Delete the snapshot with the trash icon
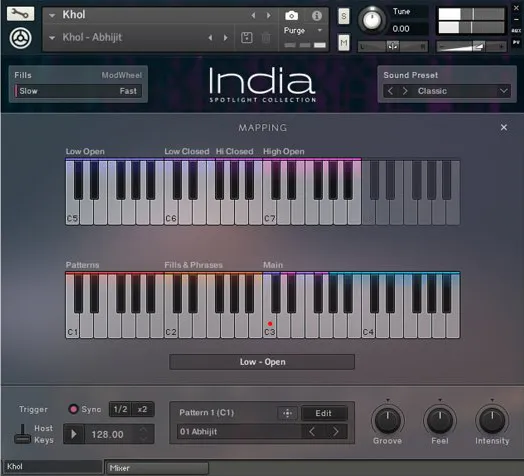The height and width of the screenshot is (476, 524). tap(266, 38)
